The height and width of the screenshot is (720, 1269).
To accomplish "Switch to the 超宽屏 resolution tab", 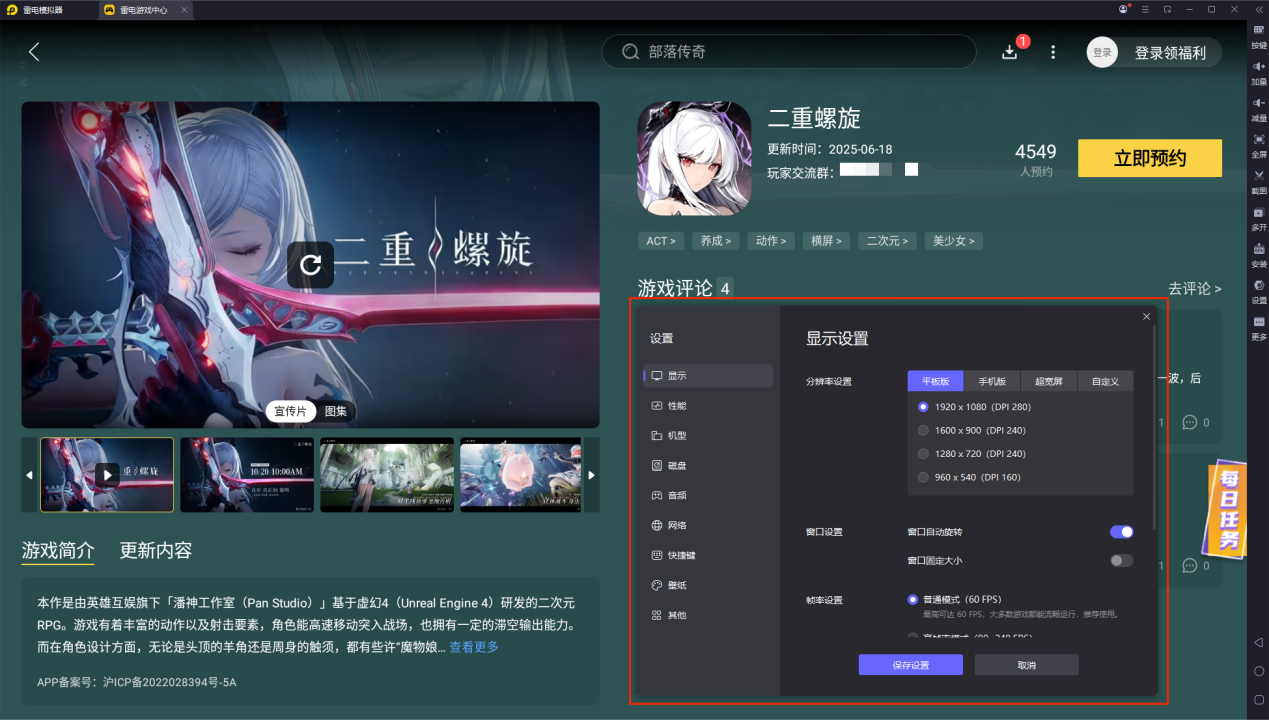I will pyautogui.click(x=1049, y=381).
